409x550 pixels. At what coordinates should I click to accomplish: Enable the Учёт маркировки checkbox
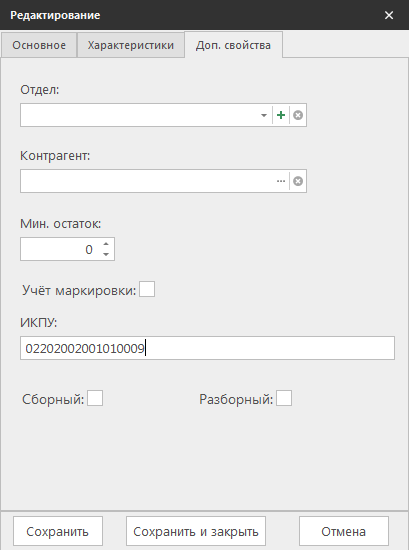pos(147,289)
